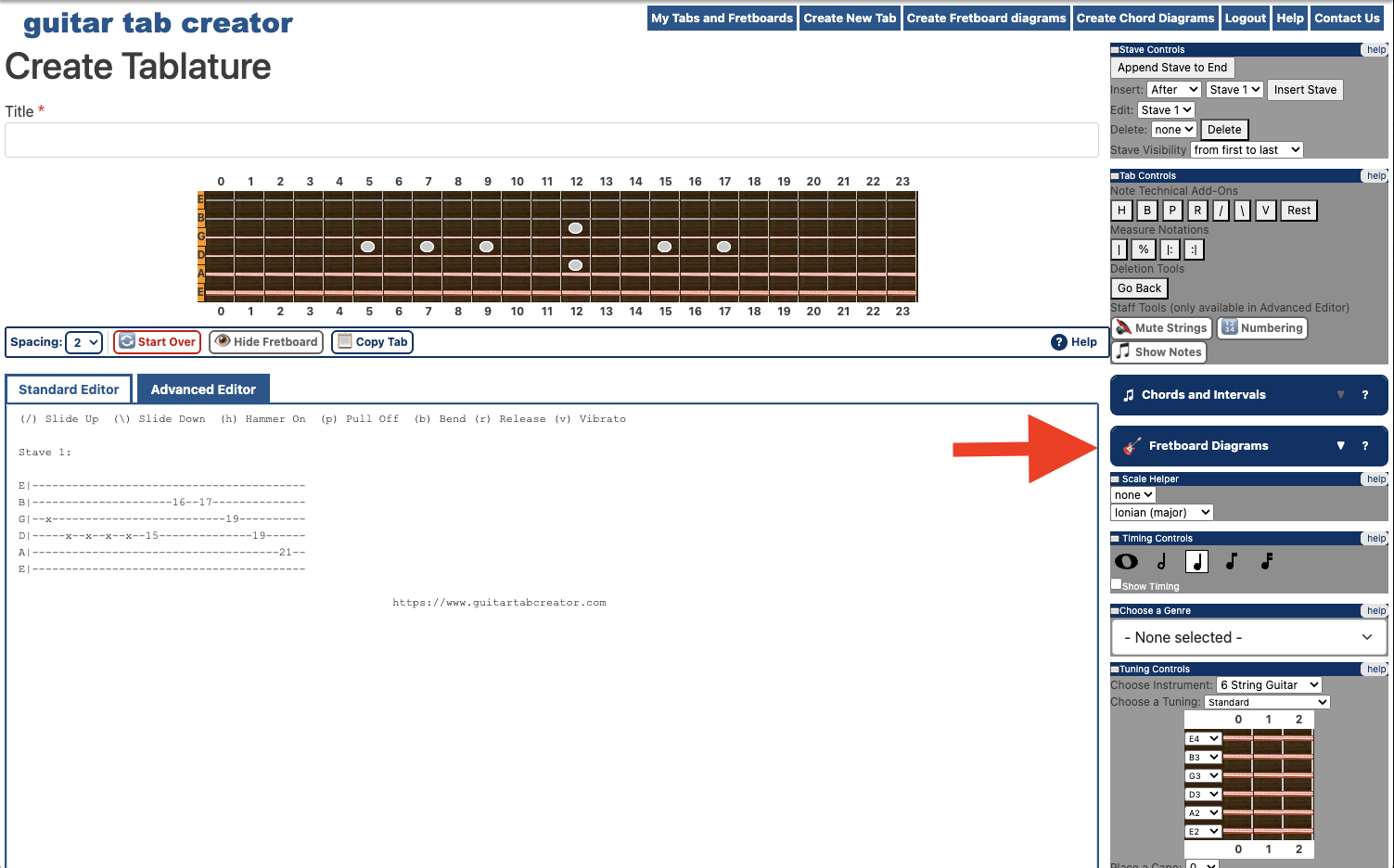This screenshot has height=868, width=1394.
Task: Select the eighth note timing icon
Action: (x=1231, y=562)
